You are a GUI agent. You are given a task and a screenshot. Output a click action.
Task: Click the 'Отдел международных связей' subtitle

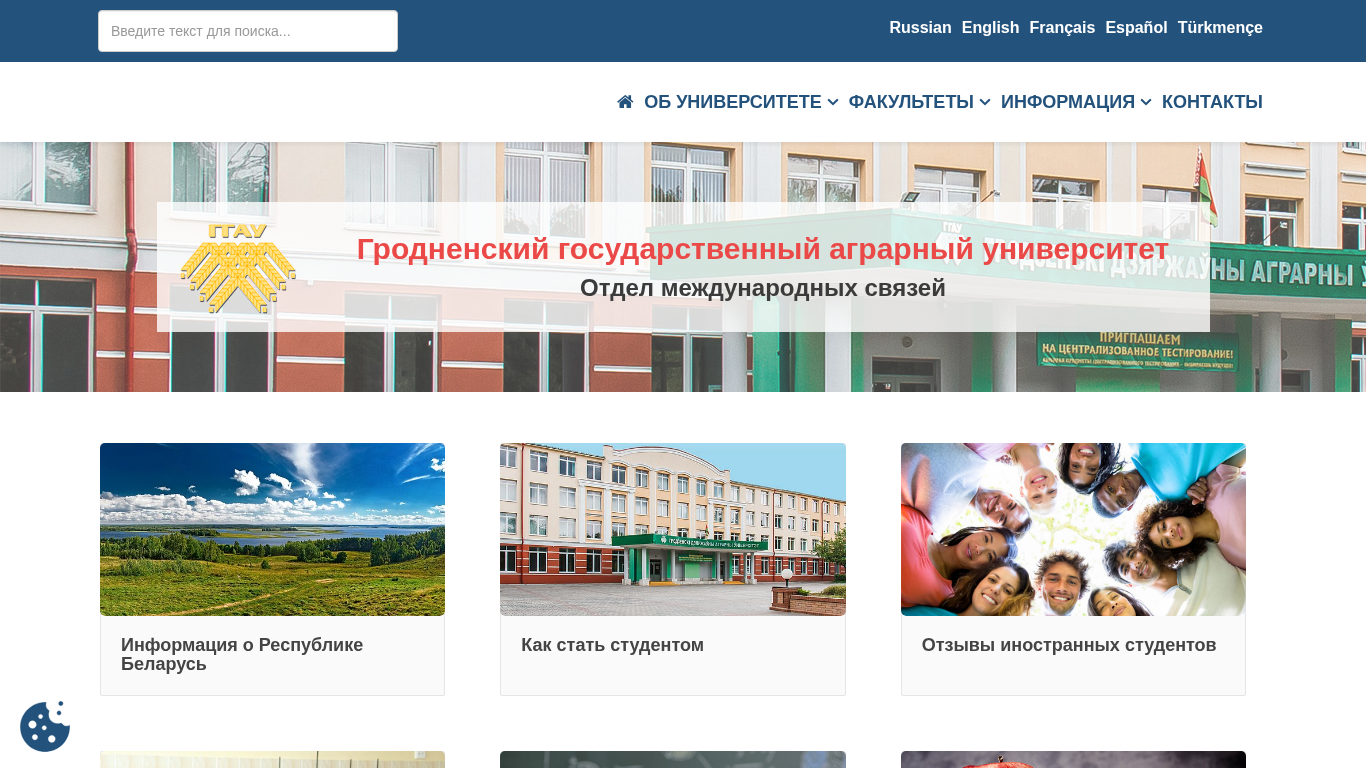pyautogui.click(x=763, y=288)
